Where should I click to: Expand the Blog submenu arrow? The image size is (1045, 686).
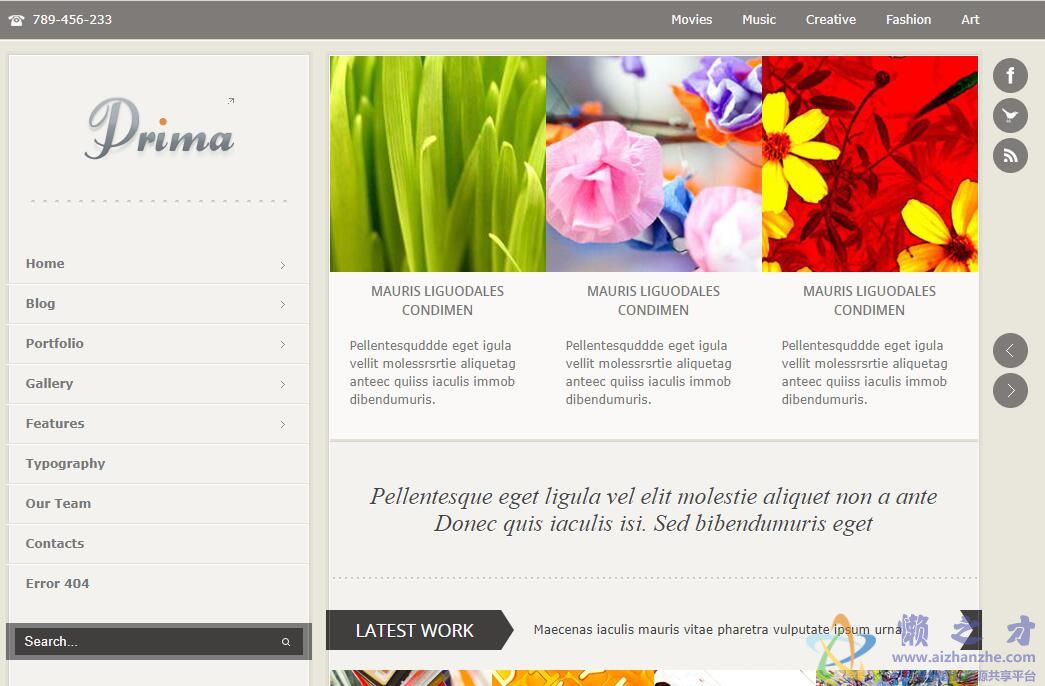point(283,305)
